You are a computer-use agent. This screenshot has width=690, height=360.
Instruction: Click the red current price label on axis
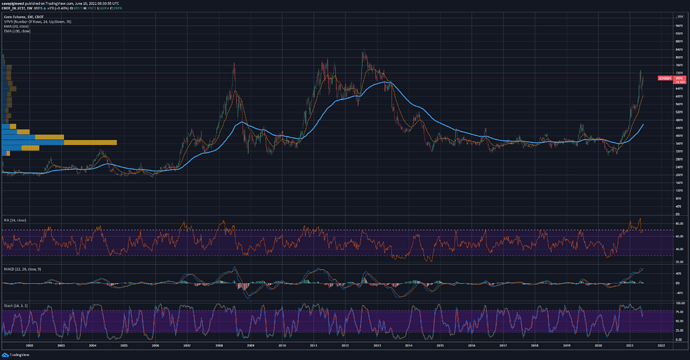pos(680,80)
